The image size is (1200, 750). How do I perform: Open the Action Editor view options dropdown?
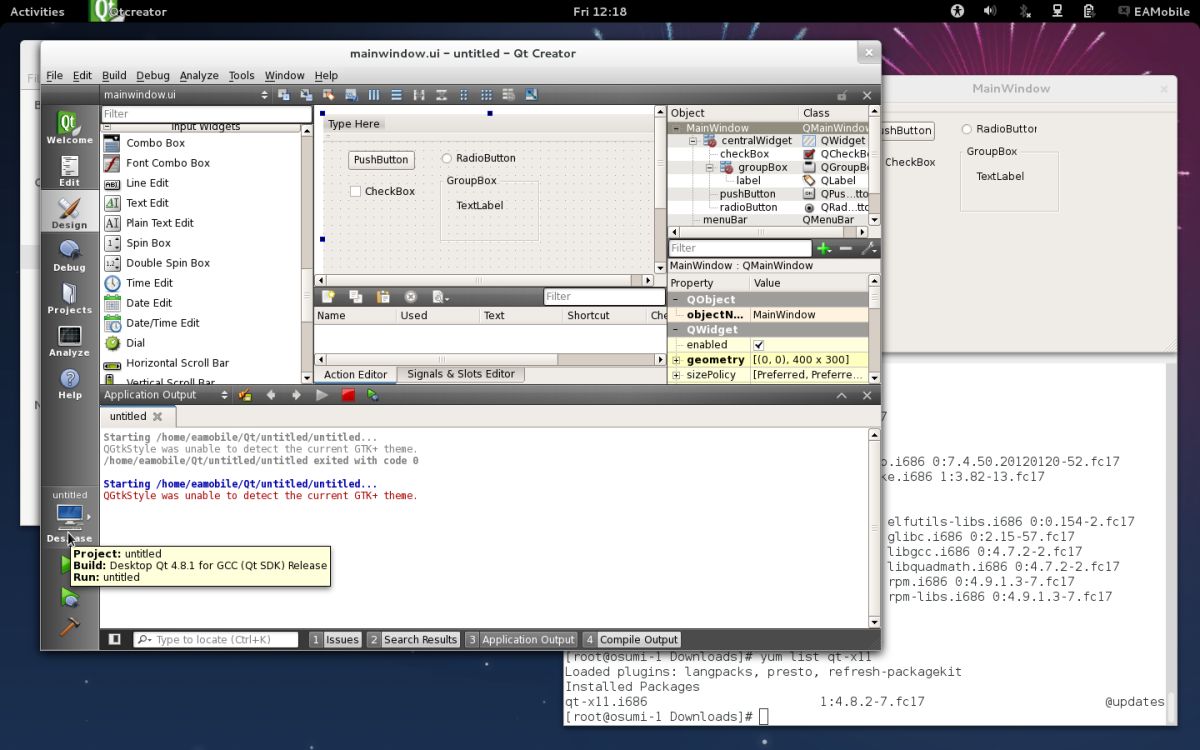point(440,297)
